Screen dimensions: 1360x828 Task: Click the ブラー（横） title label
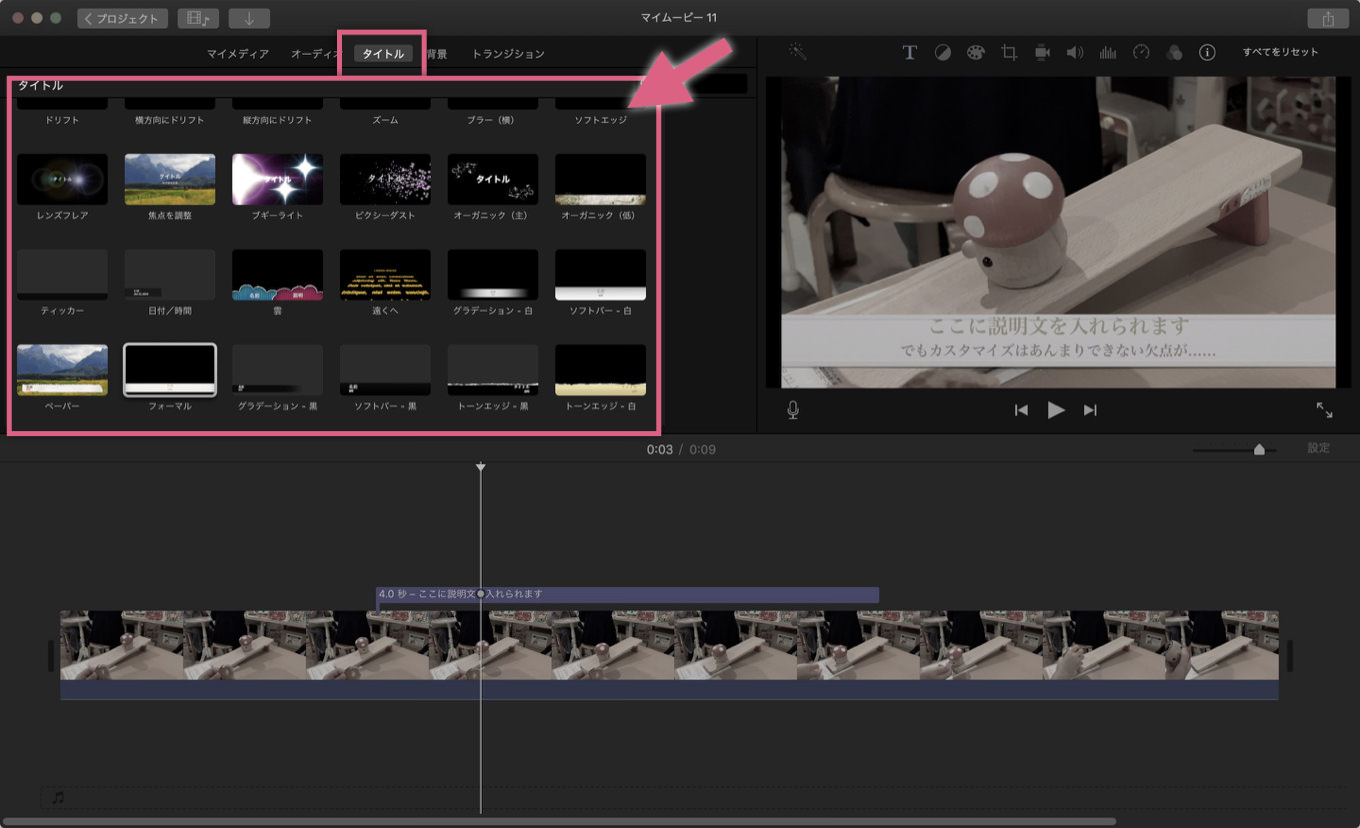(x=493, y=120)
